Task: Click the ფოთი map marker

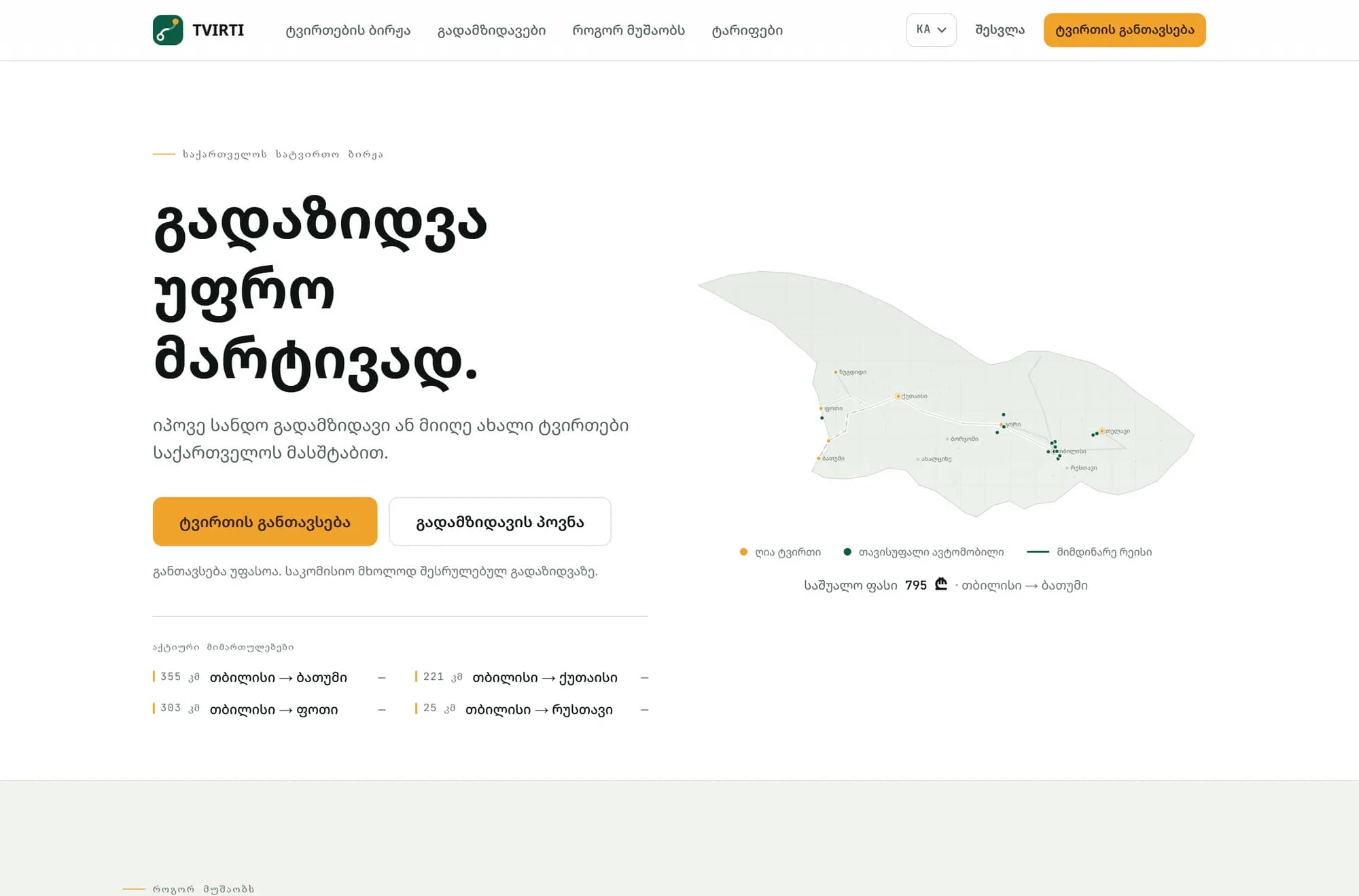Action: (821, 408)
